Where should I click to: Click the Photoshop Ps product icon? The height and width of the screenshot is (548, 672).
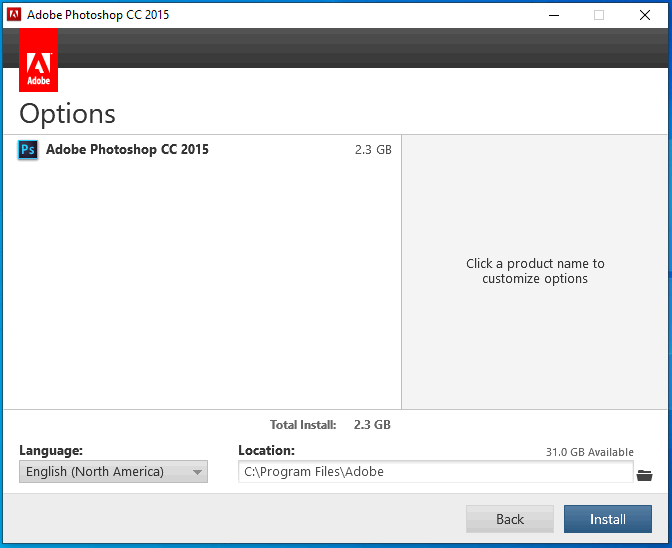(28, 150)
